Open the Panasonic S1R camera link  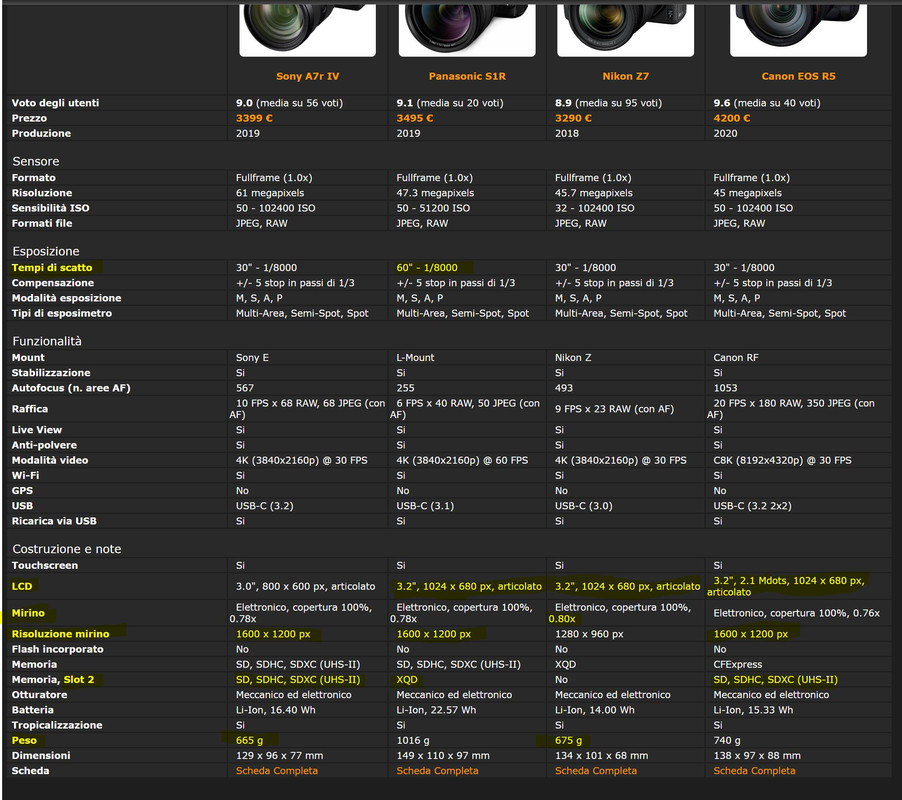[467, 76]
